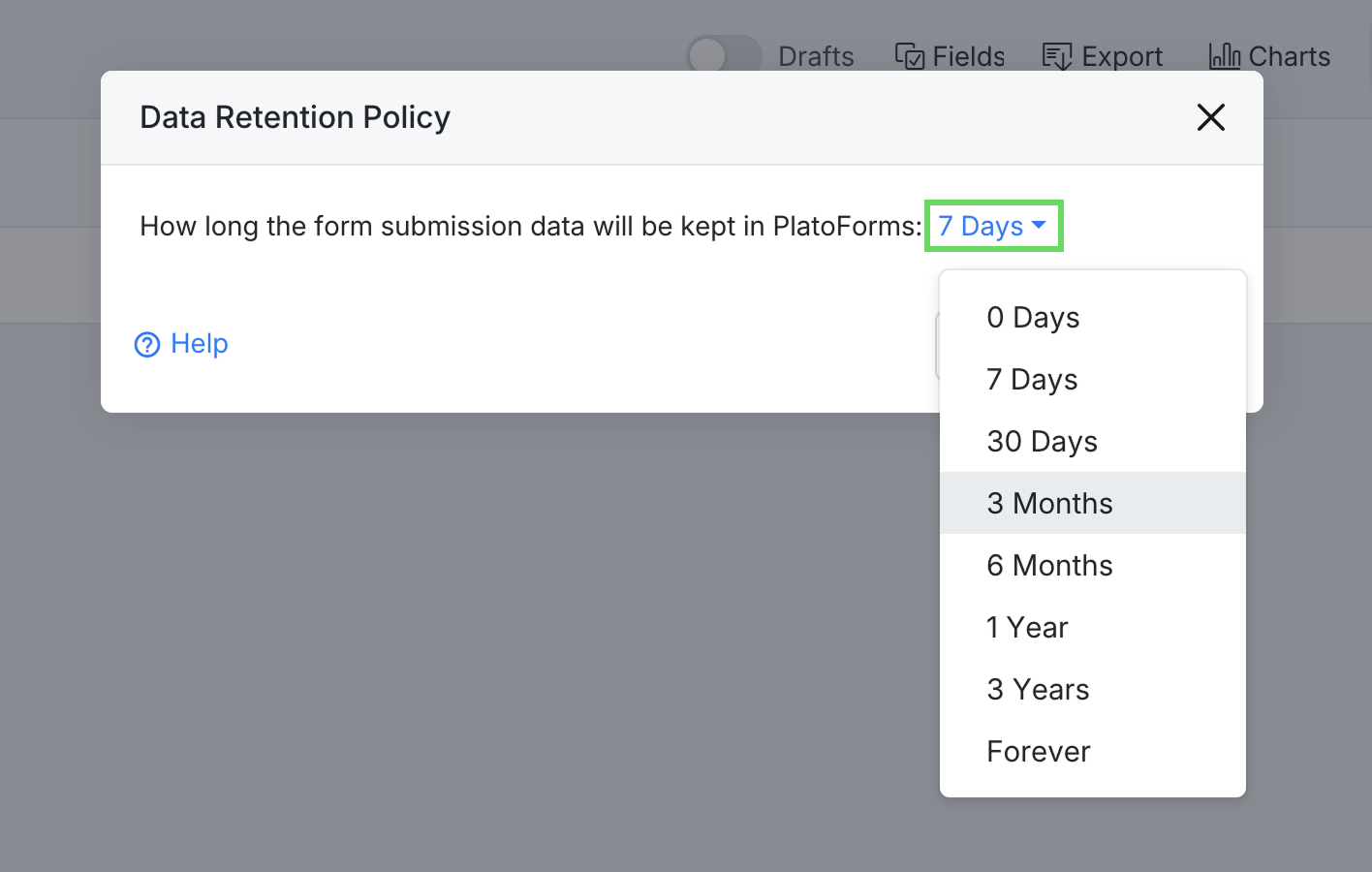The width and height of the screenshot is (1372, 872).
Task: Select Forever to keep data indefinitely
Action: pos(1038,751)
